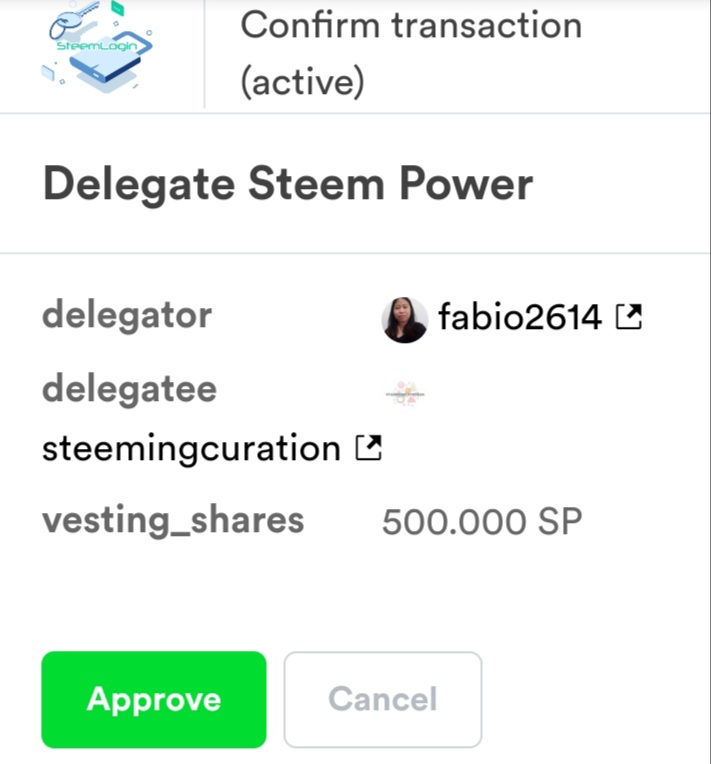The height and width of the screenshot is (764, 711).
Task: Cancel the delegation transaction
Action: pos(382,699)
